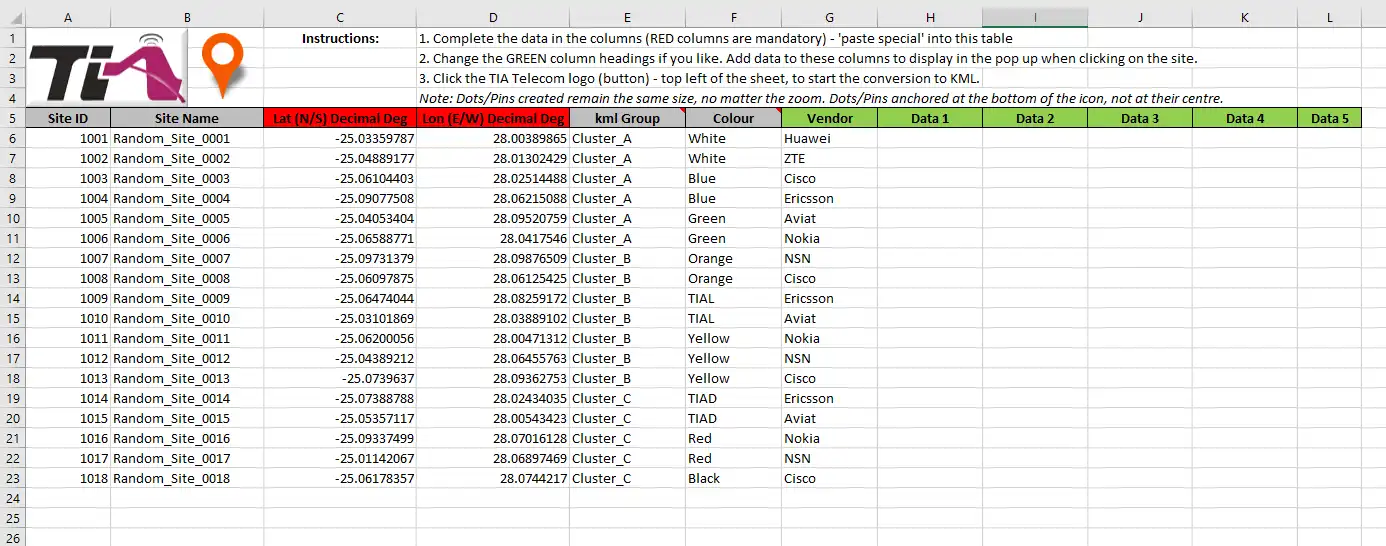
Task: Select the ZTE vendor cell
Action: 830,158
